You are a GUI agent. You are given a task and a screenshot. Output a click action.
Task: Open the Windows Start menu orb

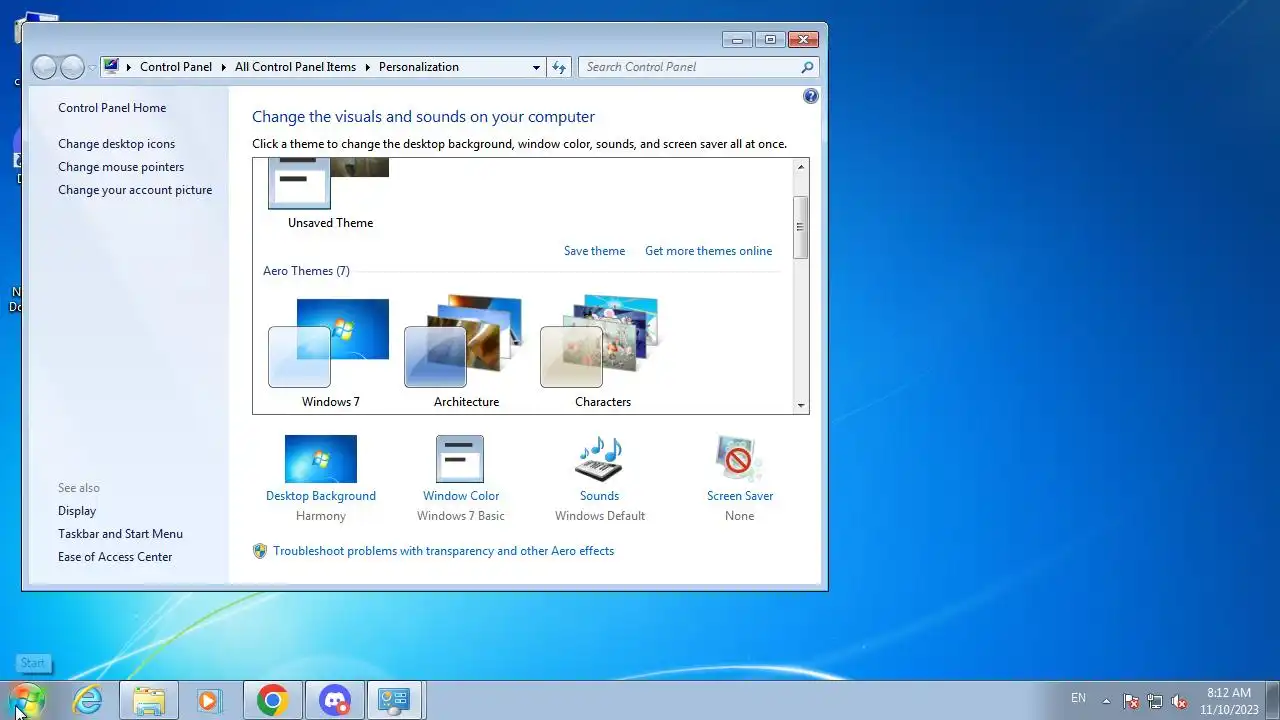(27, 700)
